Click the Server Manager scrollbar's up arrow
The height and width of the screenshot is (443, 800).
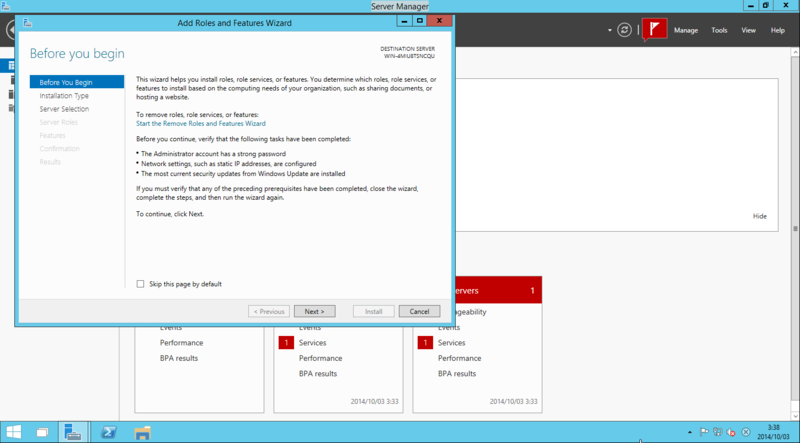(x=795, y=52)
